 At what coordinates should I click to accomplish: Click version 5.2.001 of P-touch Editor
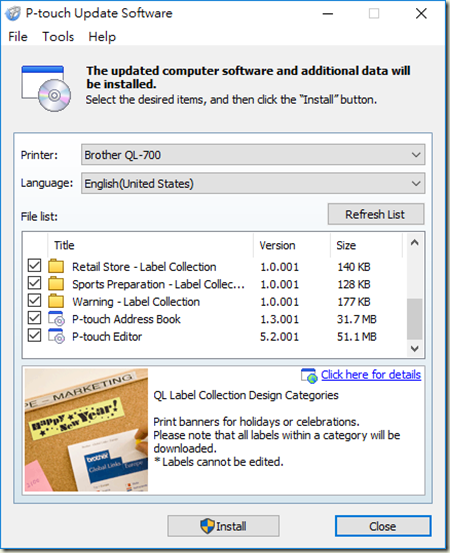279,337
